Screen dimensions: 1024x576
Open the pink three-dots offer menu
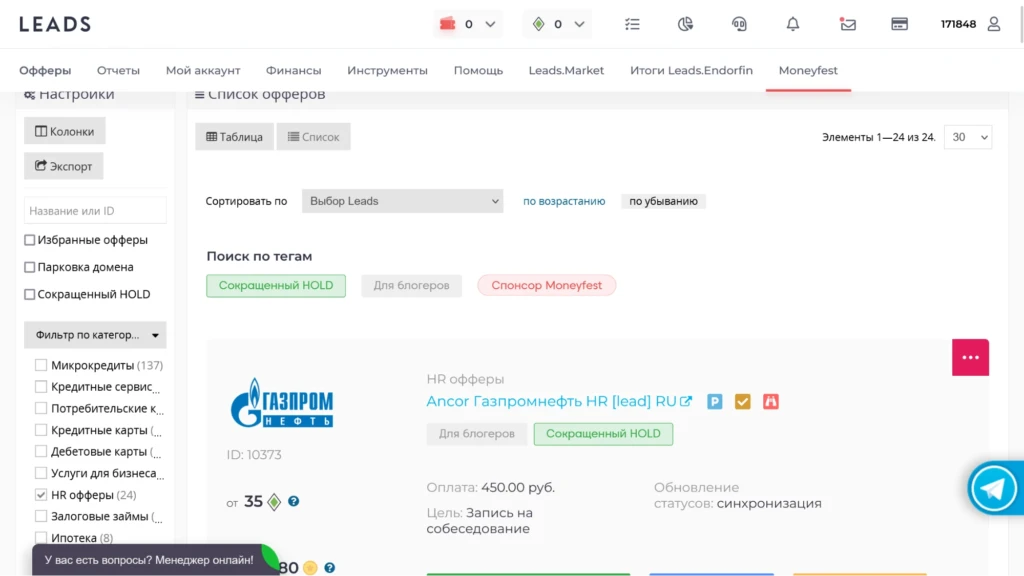pos(970,357)
